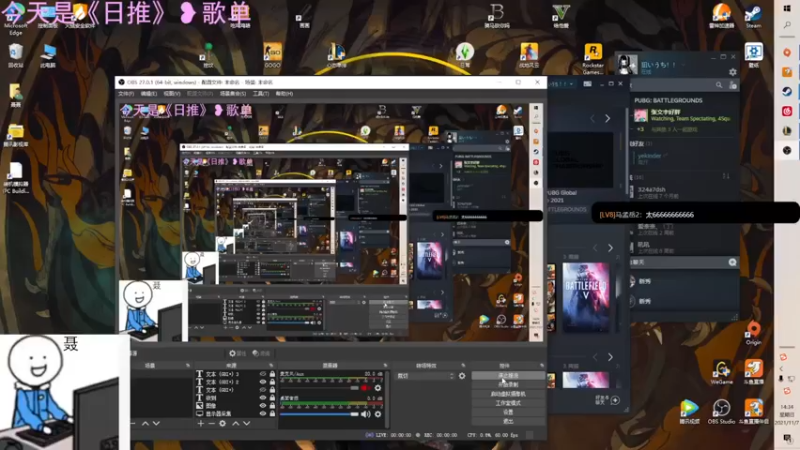Image resolution: width=800 pixels, height=450 pixels.
Task: Click 设置 button in OBS controls
Action: coord(508,412)
